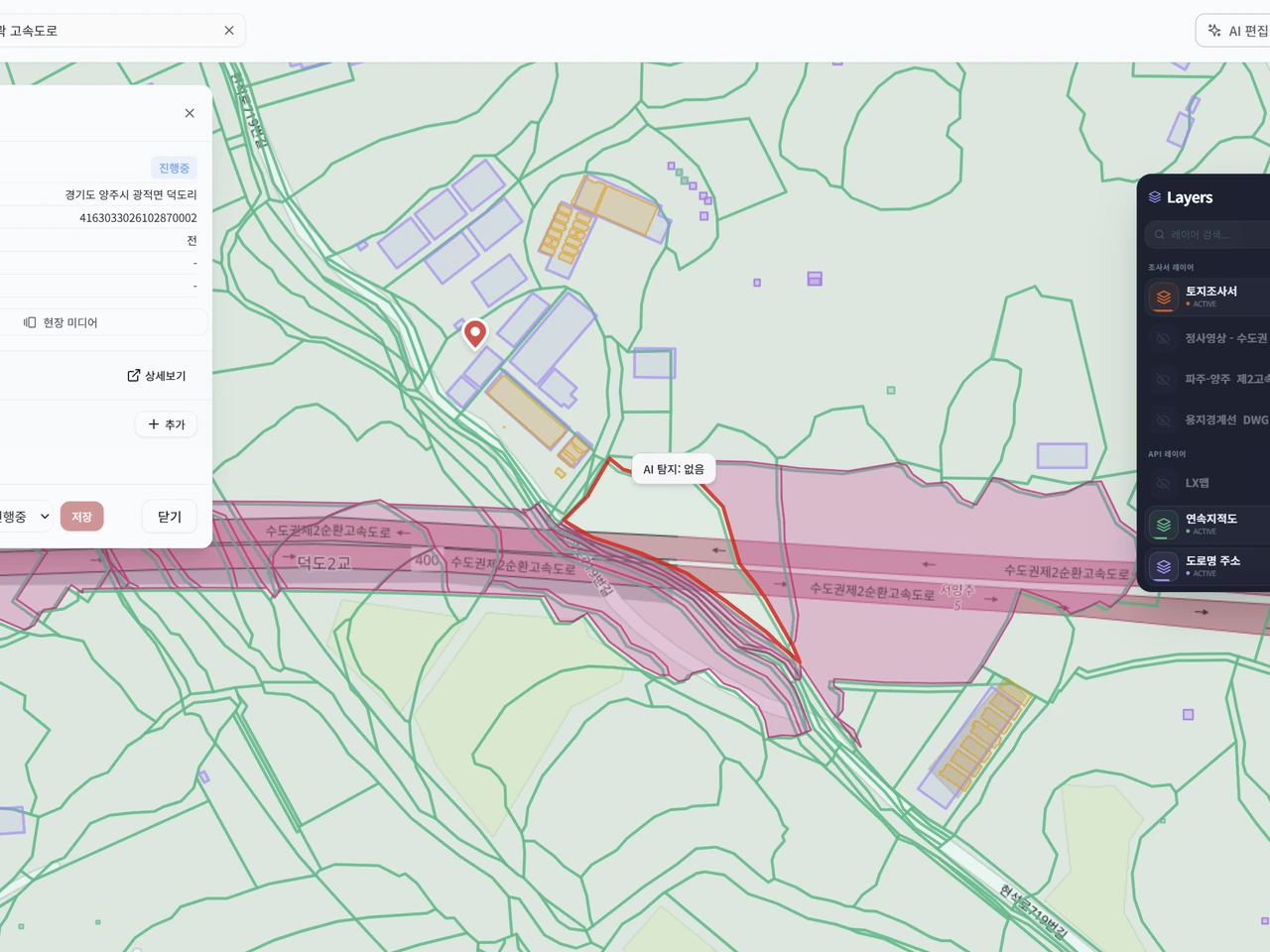Viewport: 1270px width, 952px height.
Task: Click the red location pin marker
Action: pyautogui.click(x=475, y=333)
